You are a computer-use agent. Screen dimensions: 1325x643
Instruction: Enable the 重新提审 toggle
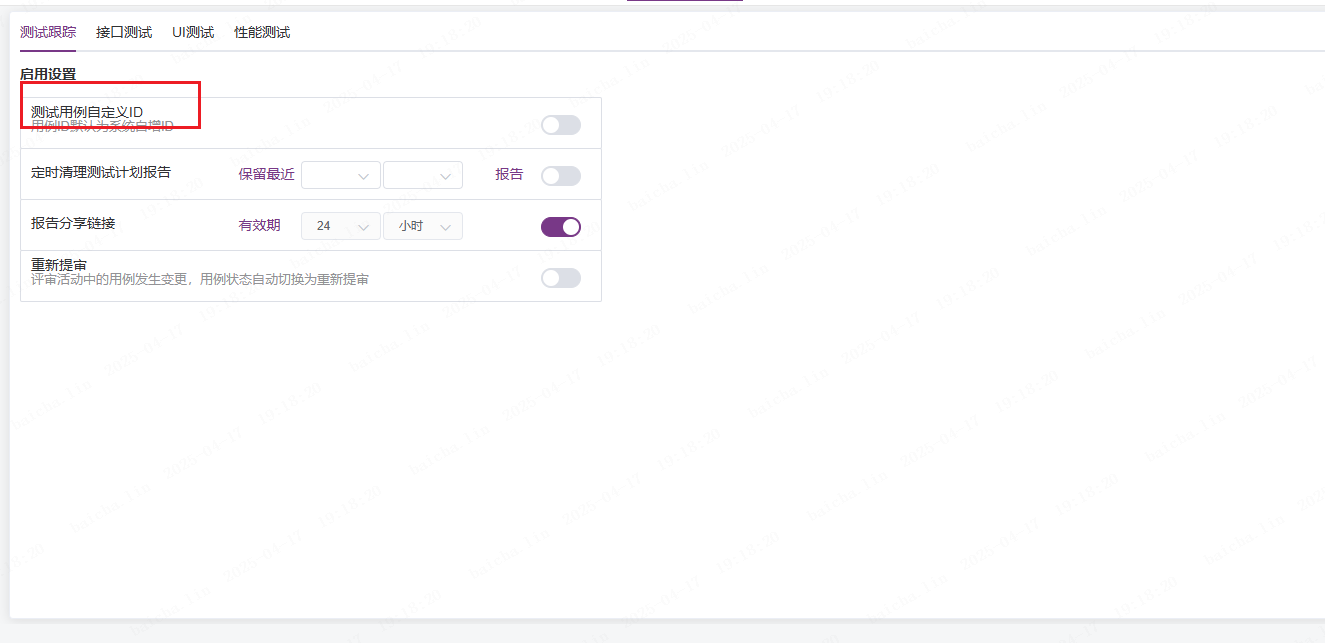[561, 278]
